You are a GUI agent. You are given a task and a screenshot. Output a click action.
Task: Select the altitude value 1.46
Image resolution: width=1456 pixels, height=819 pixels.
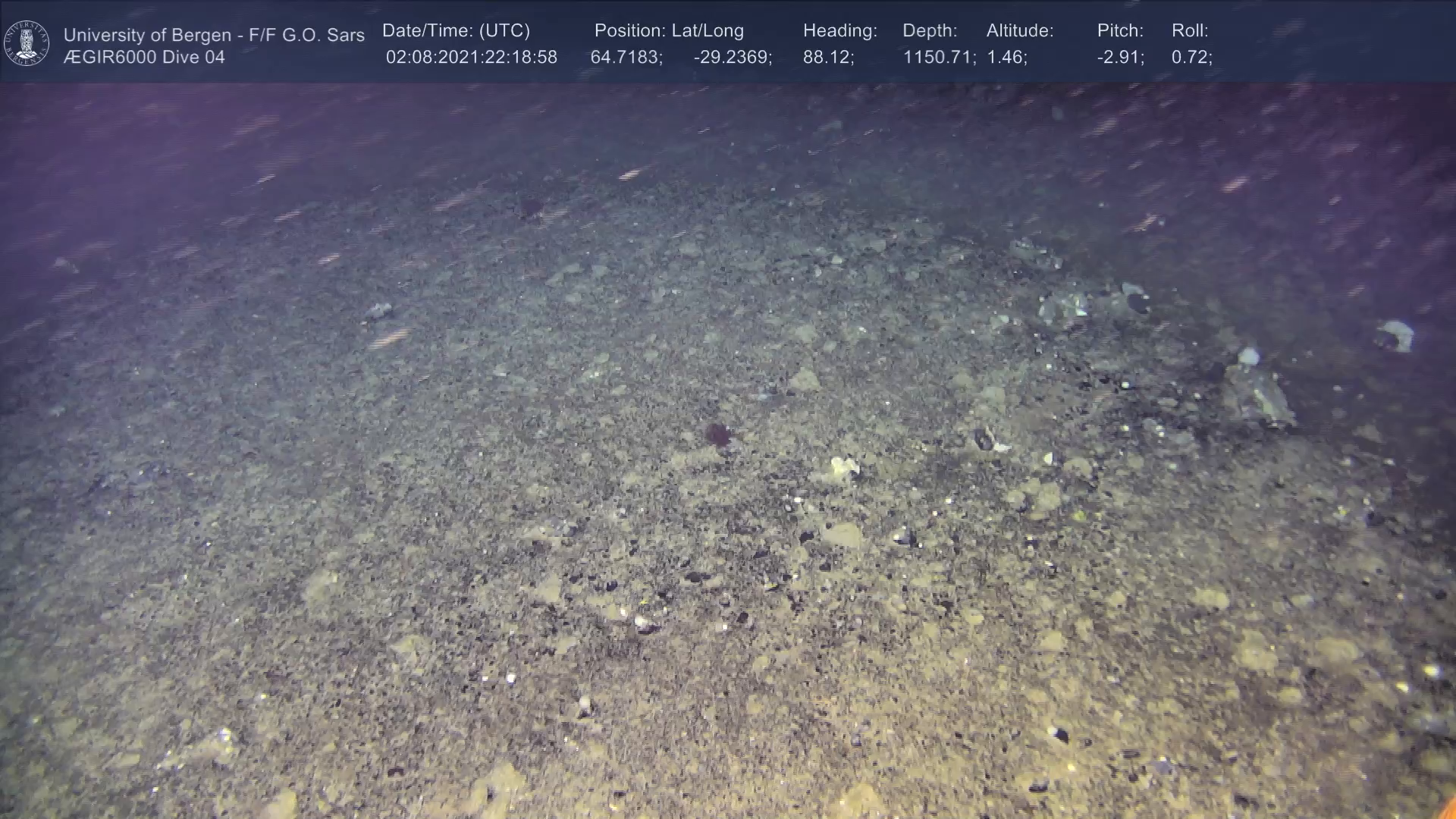pos(1006,58)
